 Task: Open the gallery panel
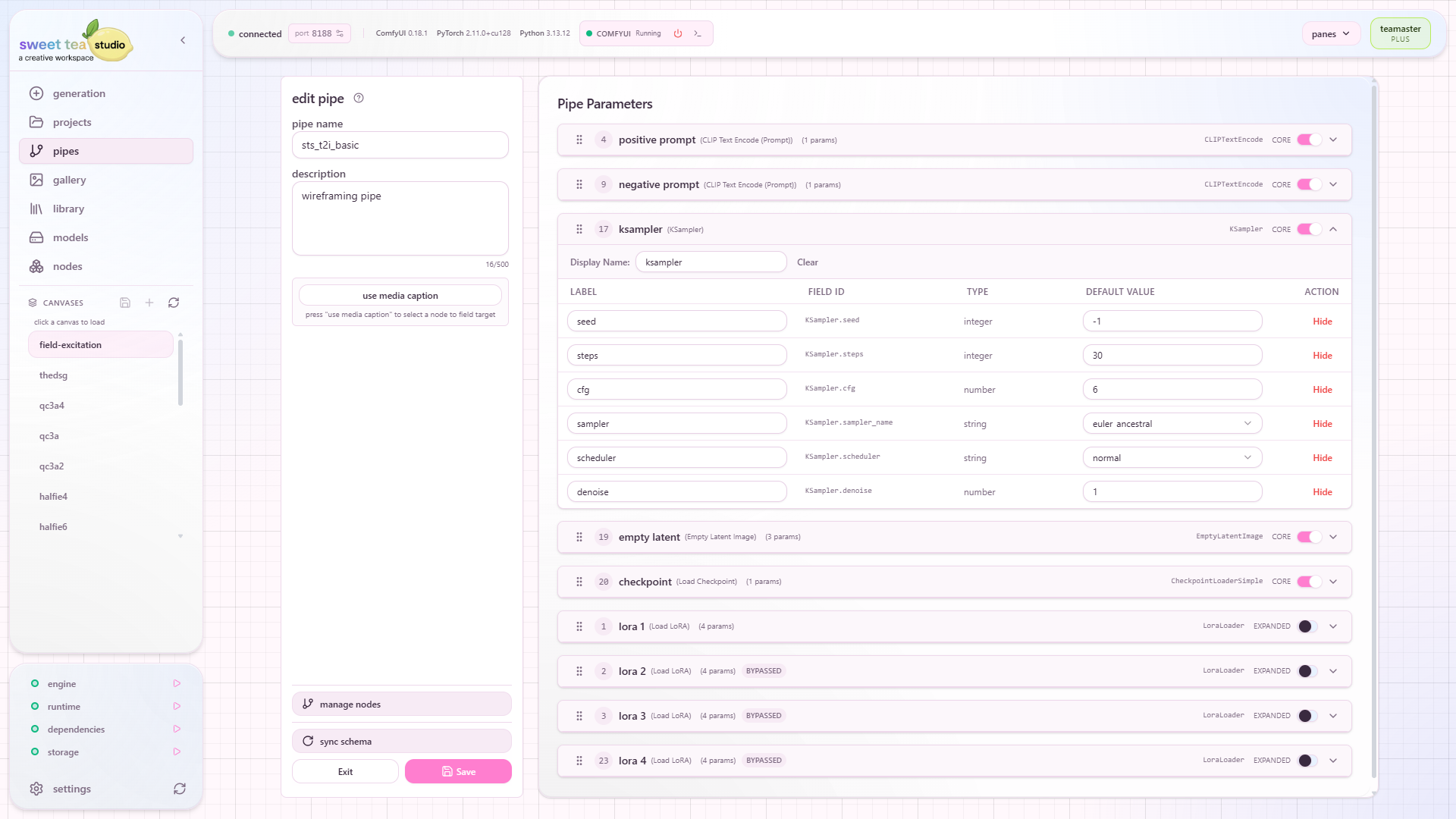tap(69, 180)
